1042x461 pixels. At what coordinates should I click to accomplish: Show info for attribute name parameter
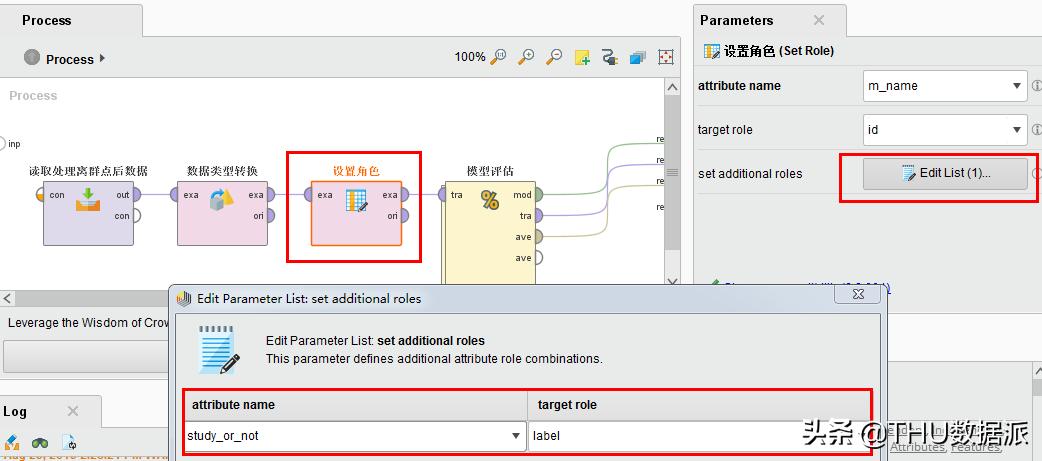[1036, 86]
